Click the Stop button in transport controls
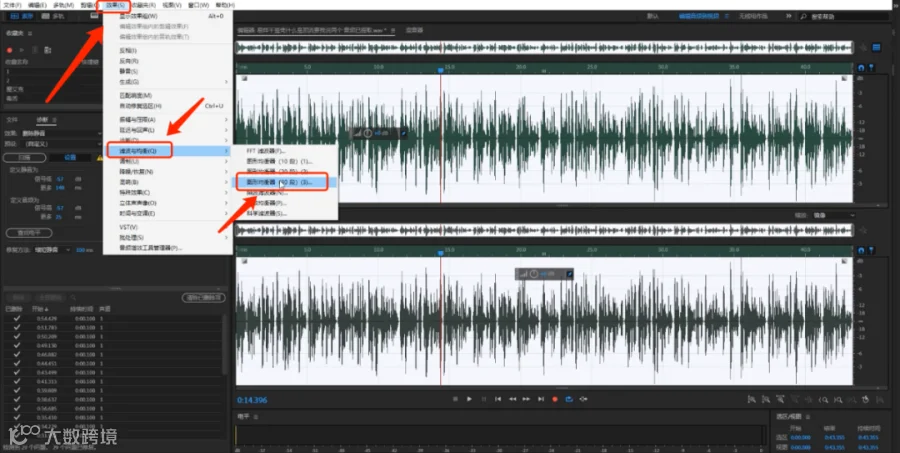The image size is (900, 453). pyautogui.click(x=455, y=399)
